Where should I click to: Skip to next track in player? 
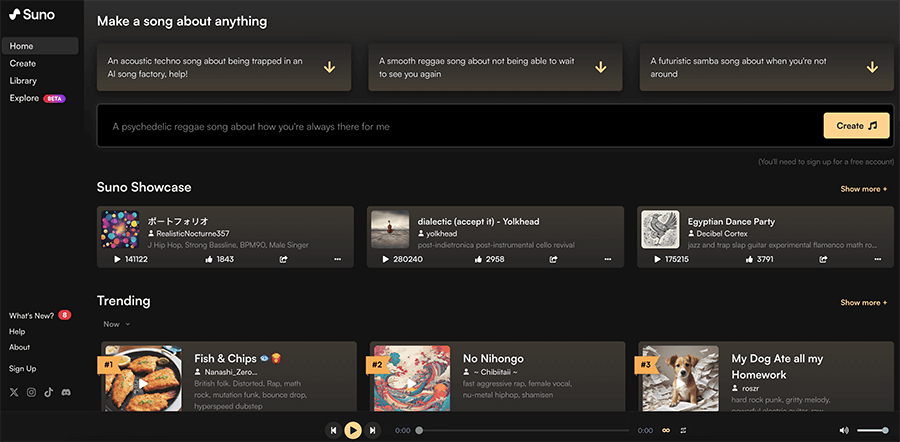373,430
